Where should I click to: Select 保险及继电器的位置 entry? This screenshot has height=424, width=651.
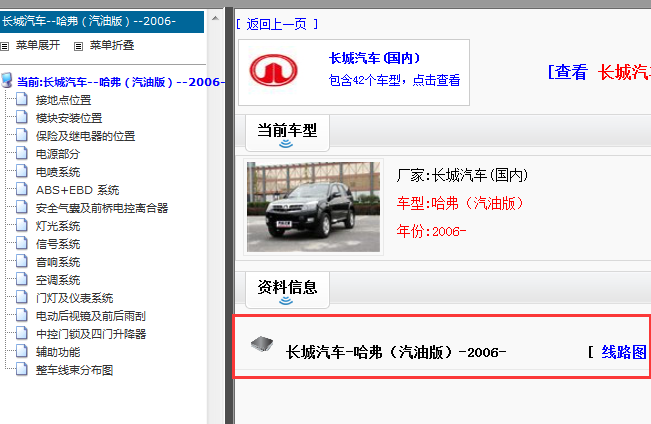86,136
